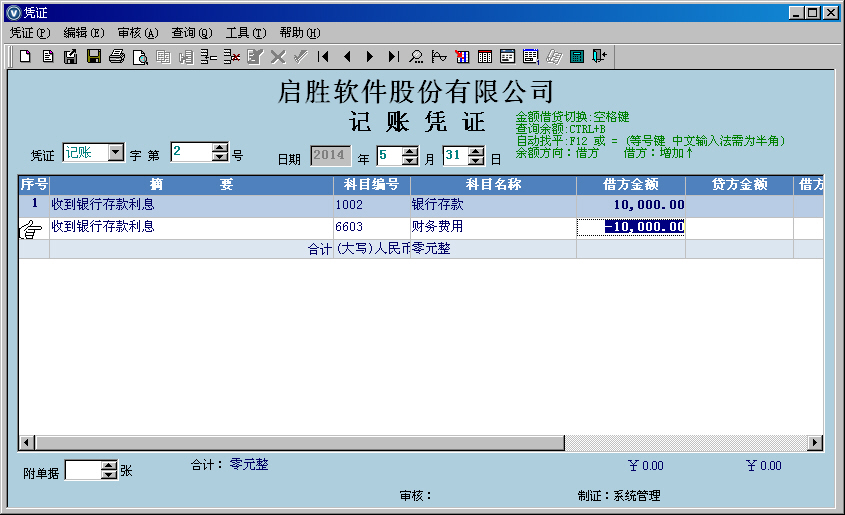This screenshot has height=515, width=845.
Task: Click the red-header grid table icon
Action: (485, 57)
